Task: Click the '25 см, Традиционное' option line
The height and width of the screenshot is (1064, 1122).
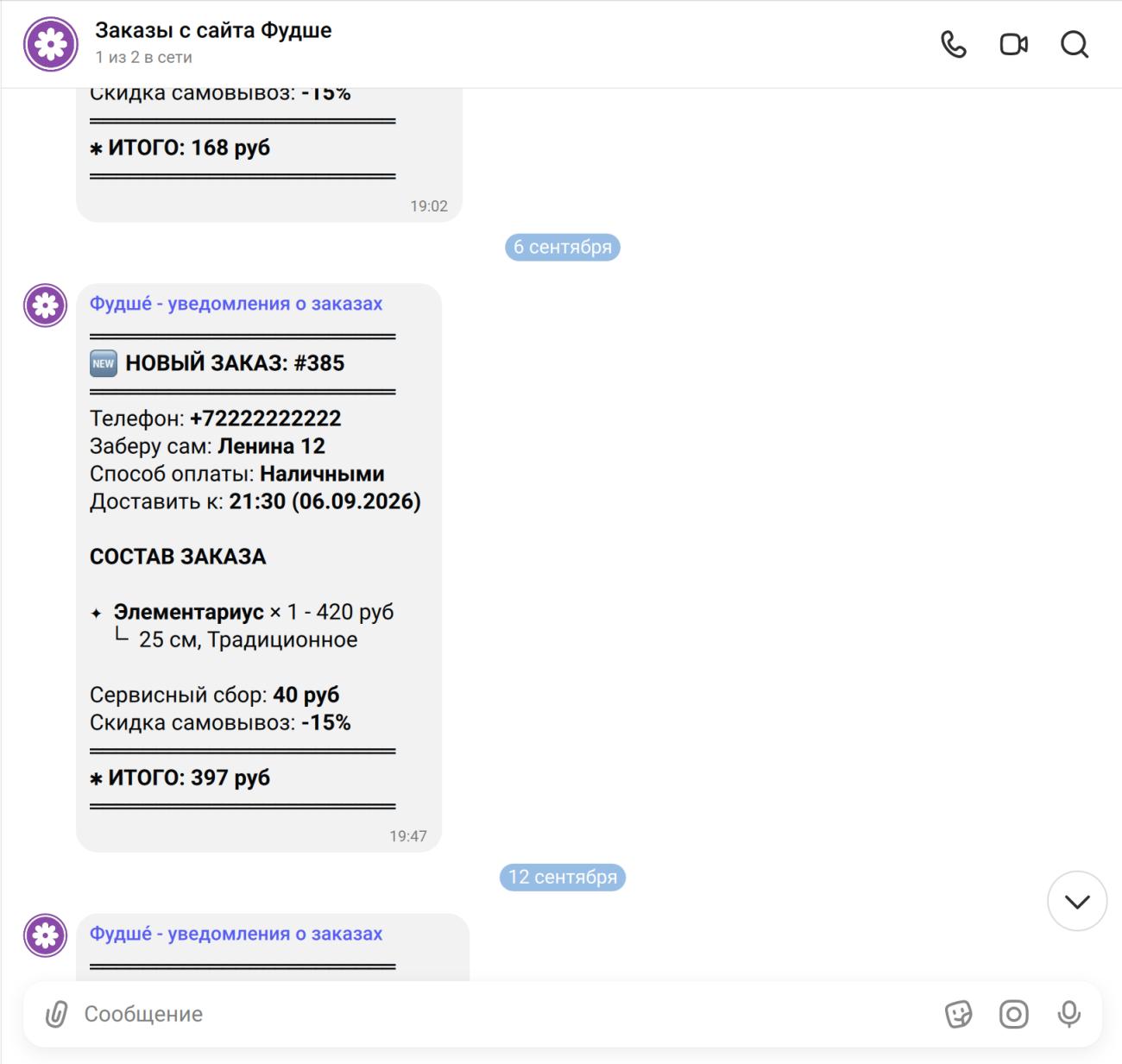Action: pyautogui.click(x=248, y=639)
